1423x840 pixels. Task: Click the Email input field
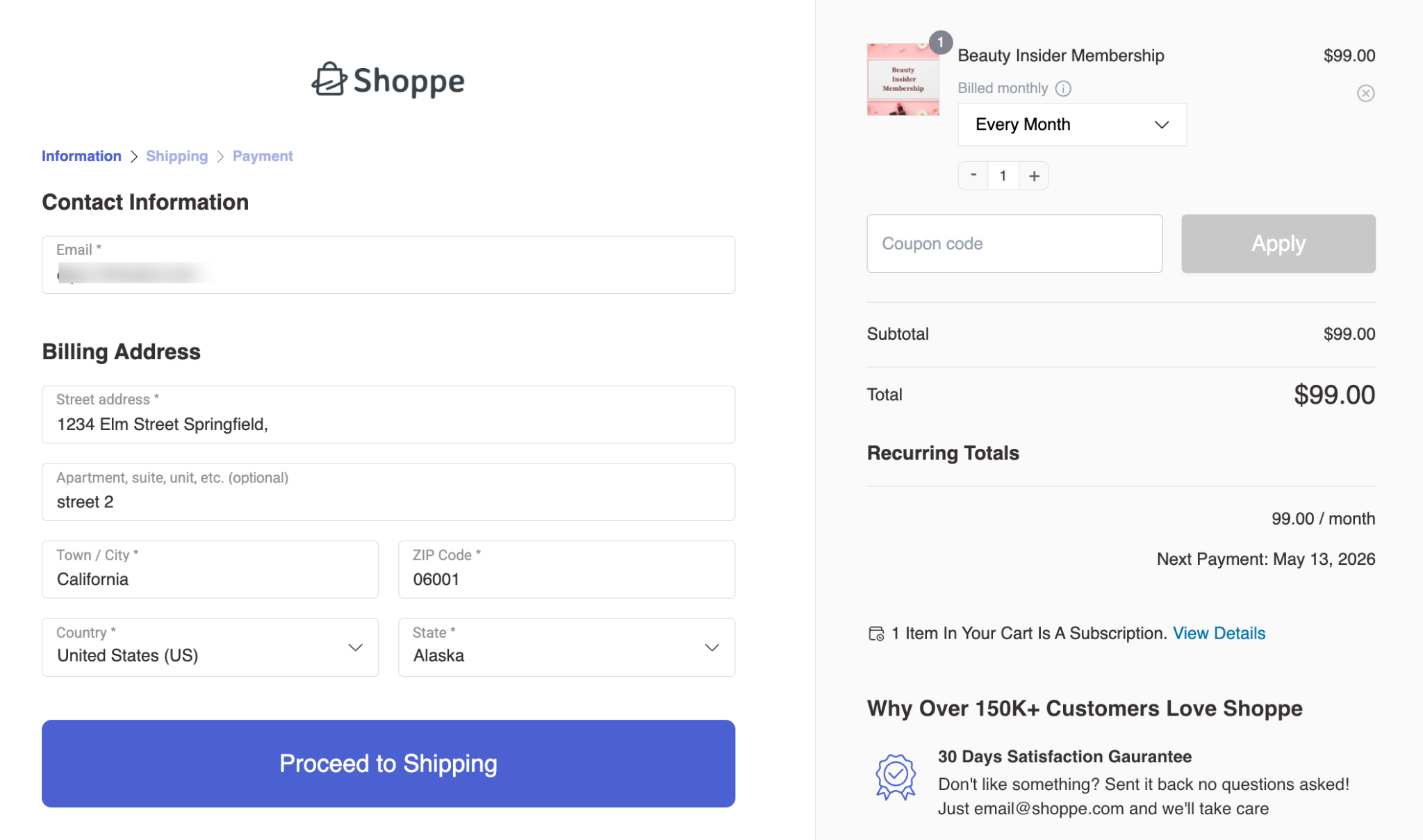click(x=388, y=265)
